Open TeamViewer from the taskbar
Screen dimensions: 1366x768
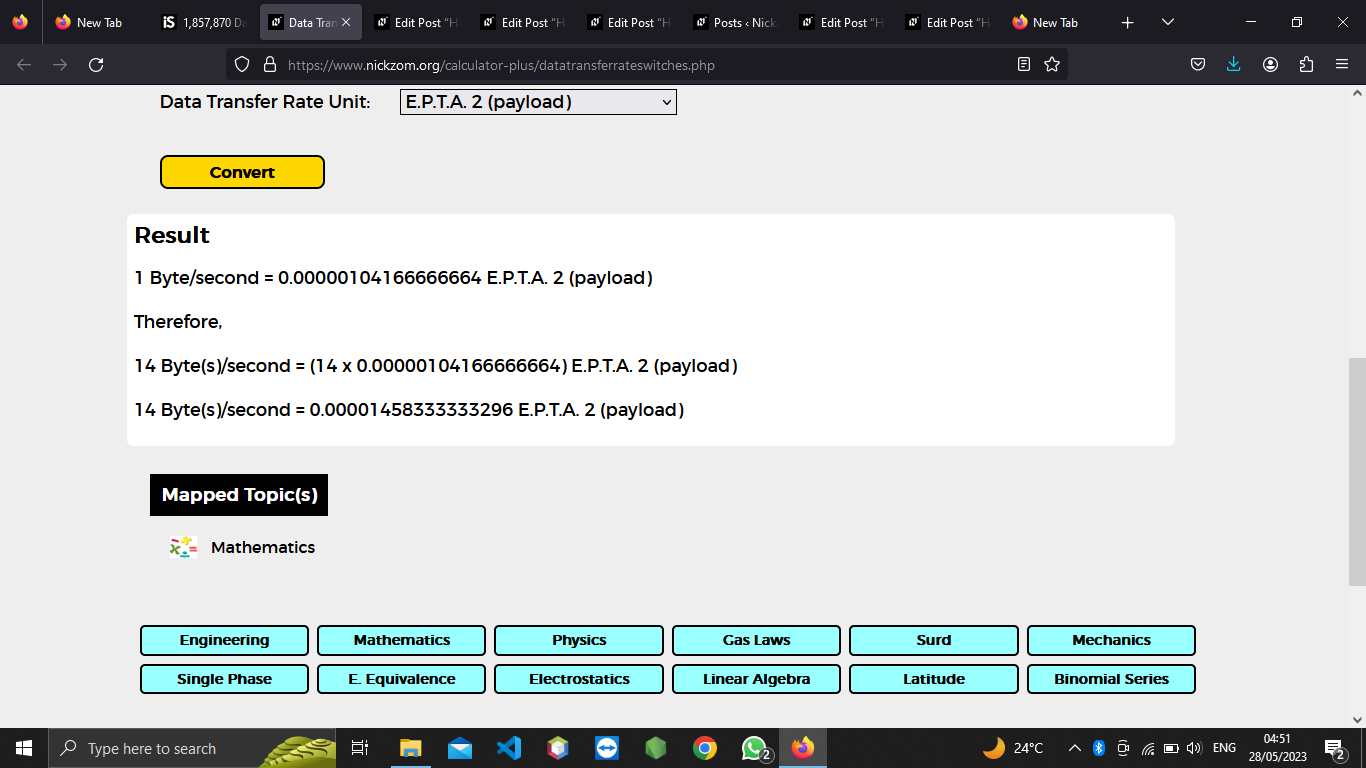[607, 748]
